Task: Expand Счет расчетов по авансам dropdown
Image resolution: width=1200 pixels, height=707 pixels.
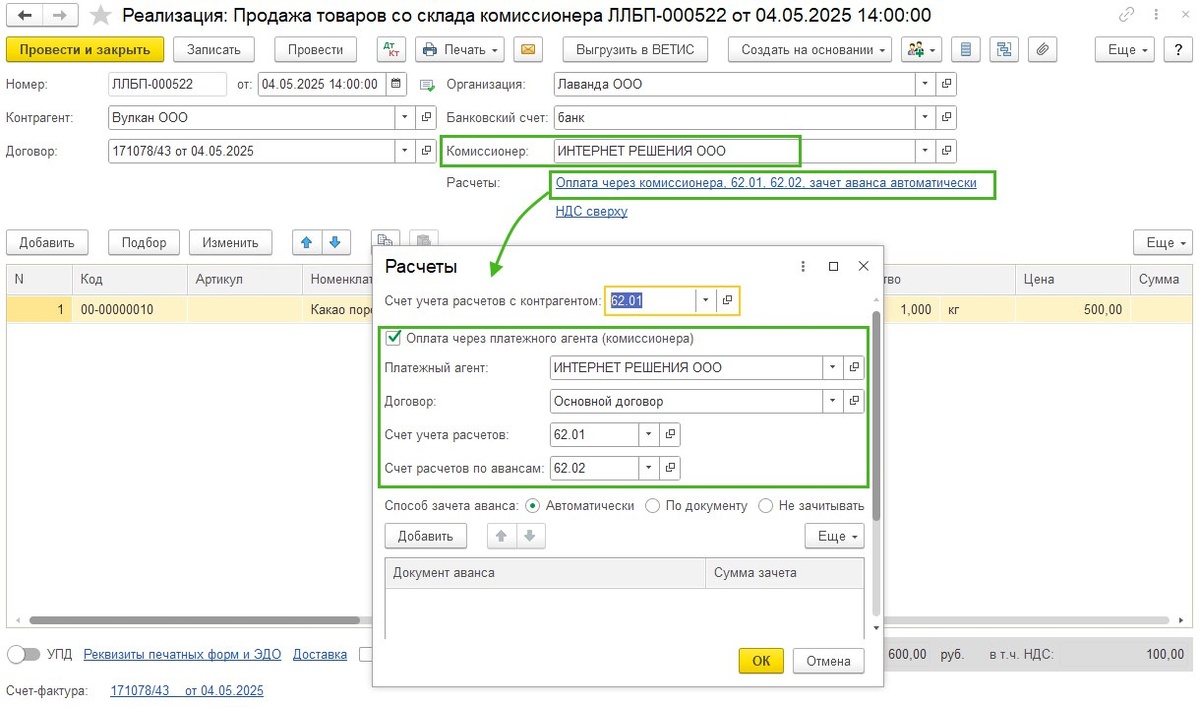Action: pyautogui.click(x=648, y=467)
